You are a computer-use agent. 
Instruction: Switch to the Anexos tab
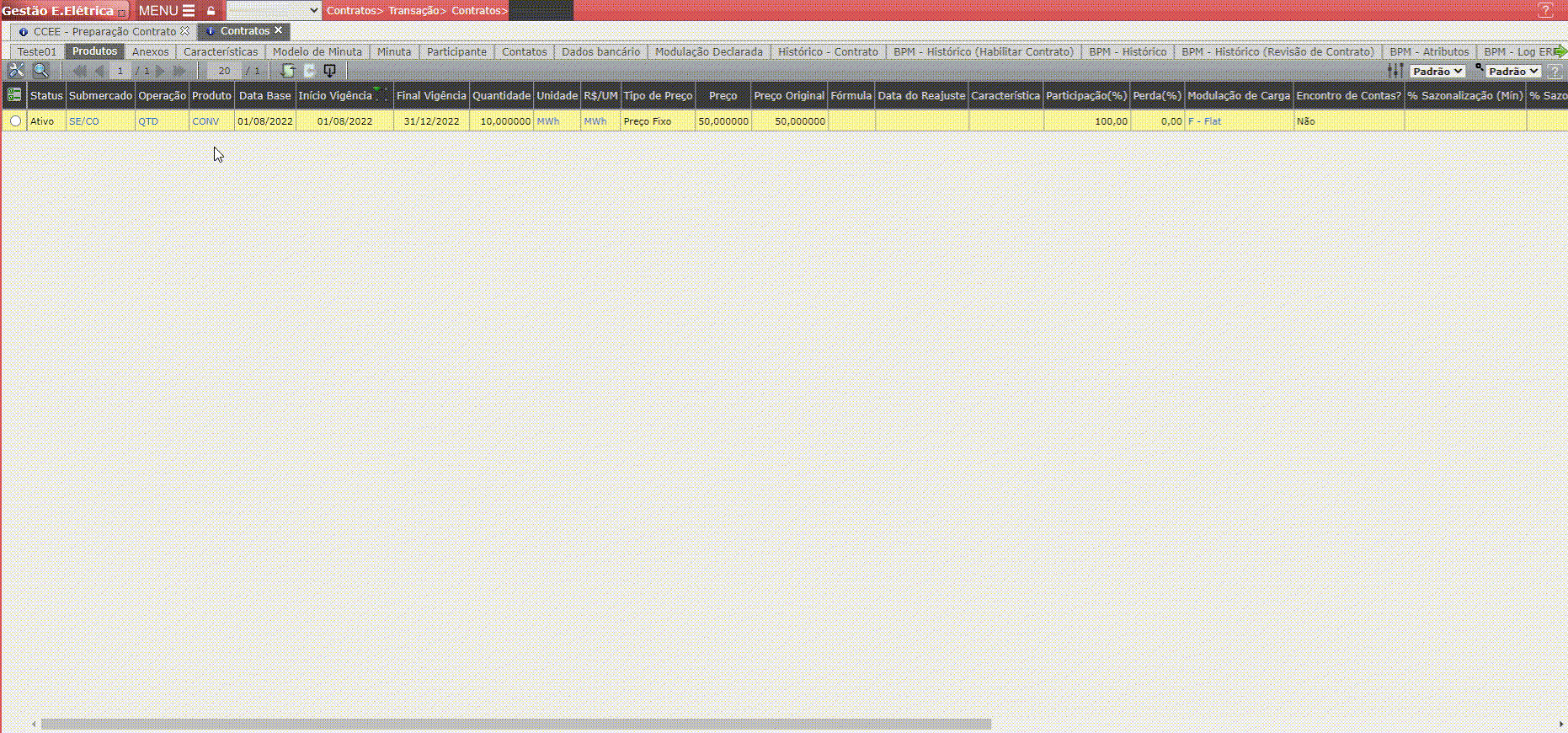point(150,51)
